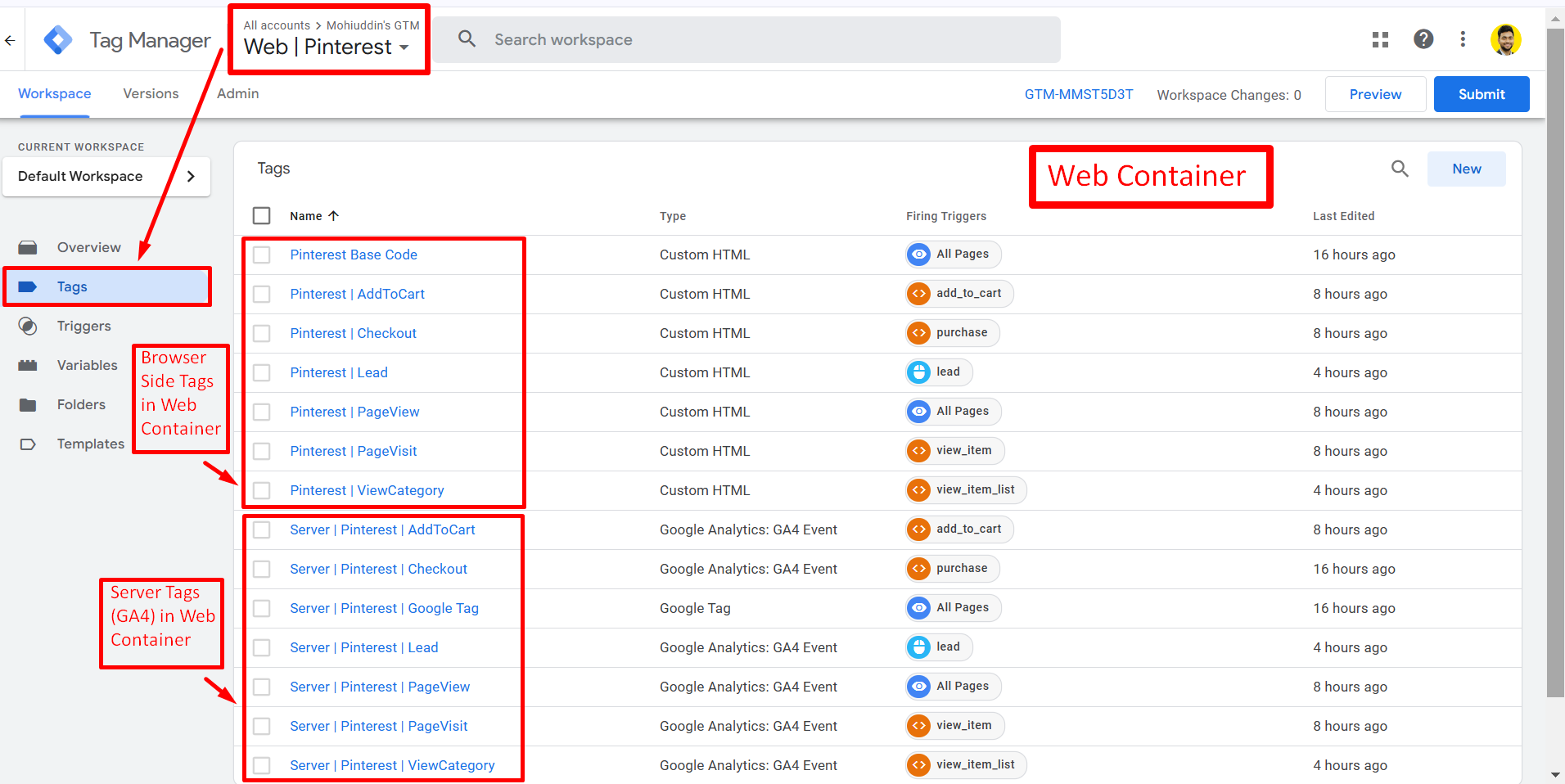This screenshot has height=784, width=1565.
Task: Click the search icon in Tags panel
Action: pos(1400,169)
